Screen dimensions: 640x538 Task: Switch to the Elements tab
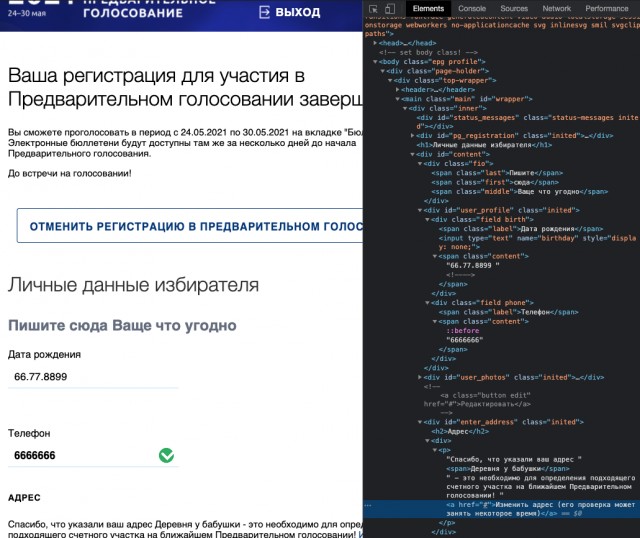pos(428,9)
